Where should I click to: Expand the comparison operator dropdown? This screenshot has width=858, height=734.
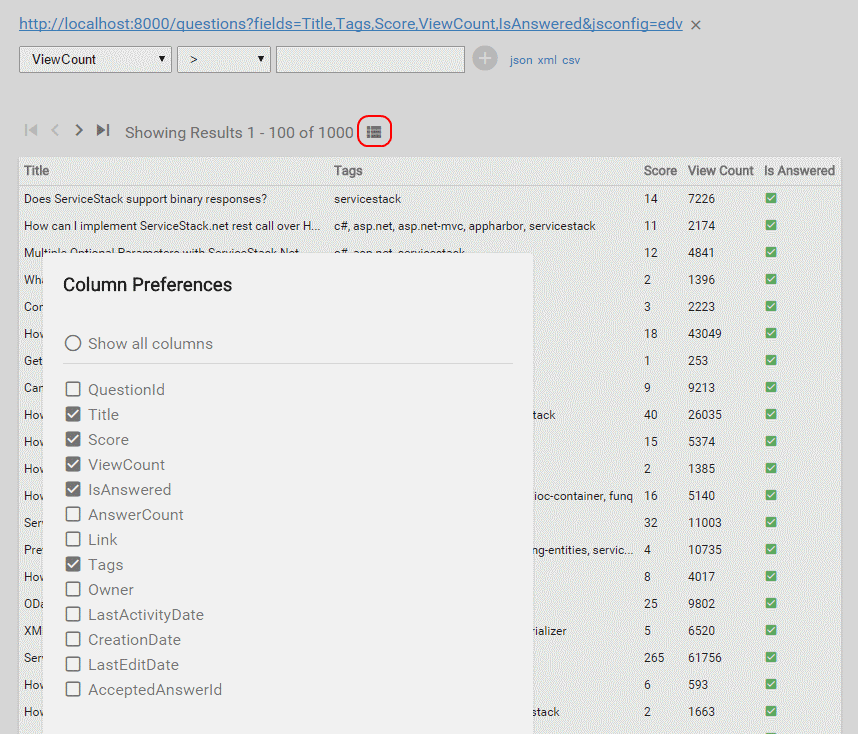click(x=224, y=60)
